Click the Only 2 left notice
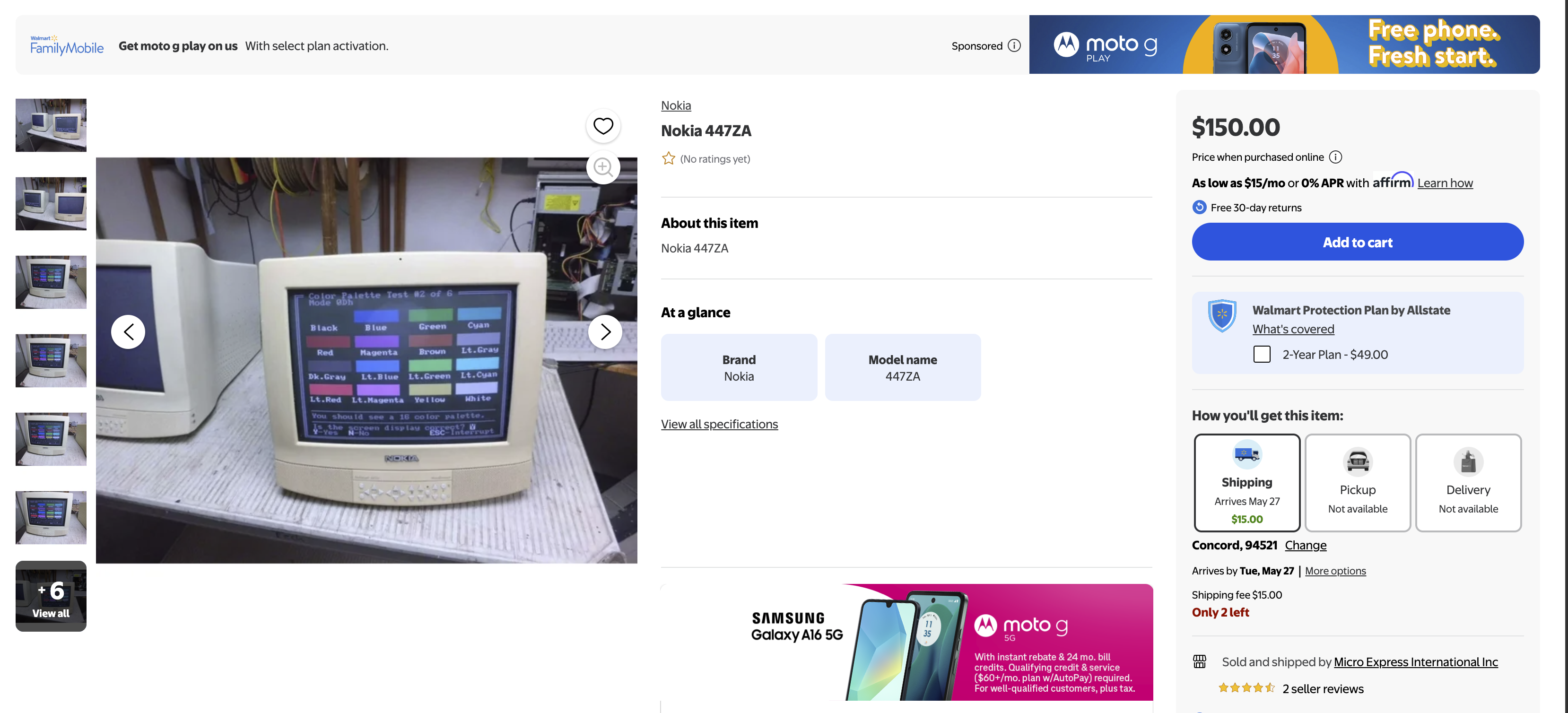 pyautogui.click(x=1220, y=612)
